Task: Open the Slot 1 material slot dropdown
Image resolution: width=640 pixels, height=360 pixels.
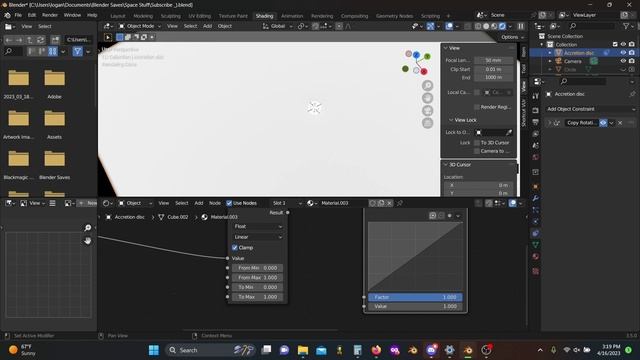Action: (287, 203)
